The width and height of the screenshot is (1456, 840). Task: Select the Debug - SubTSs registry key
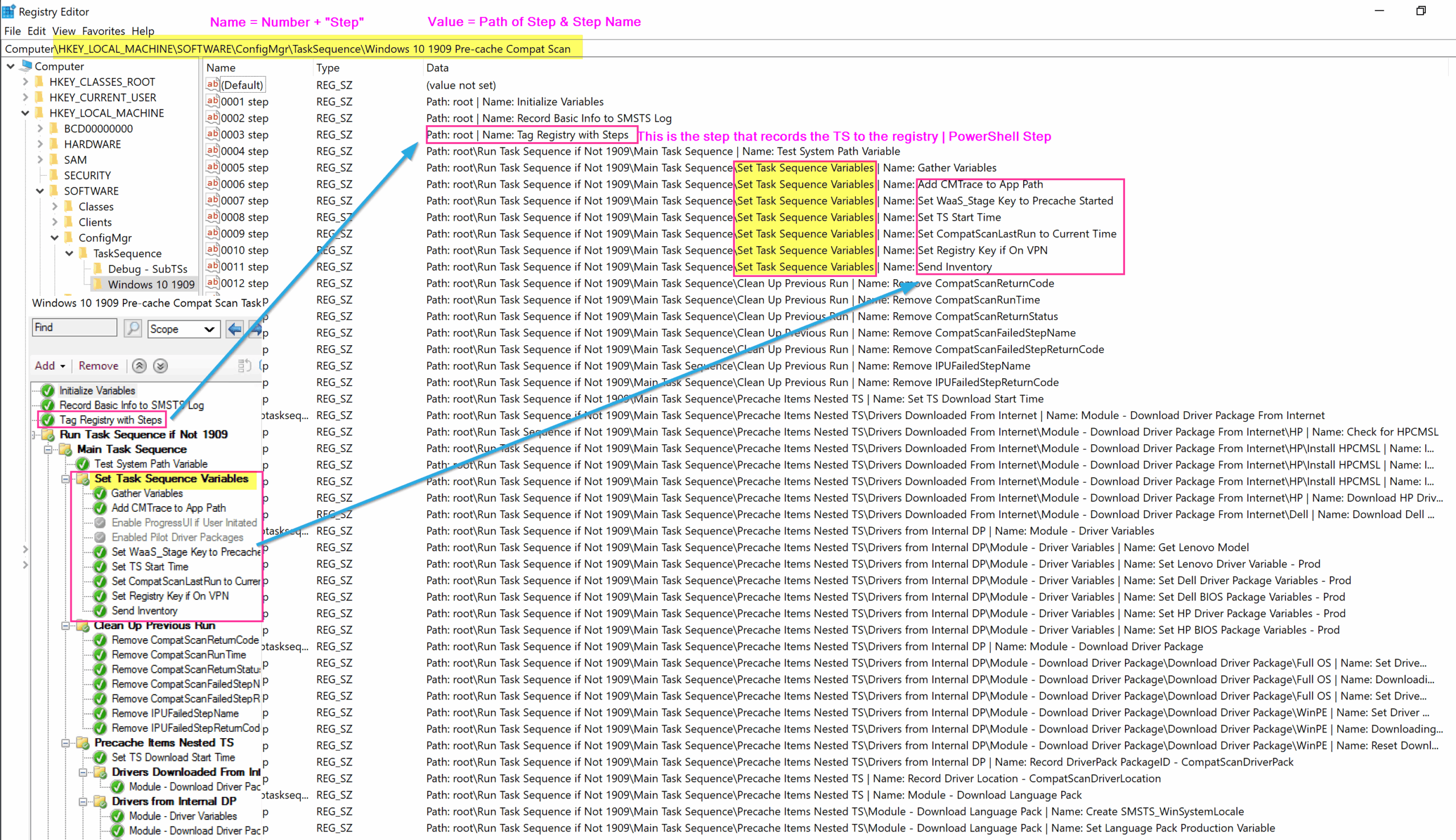click(147, 269)
